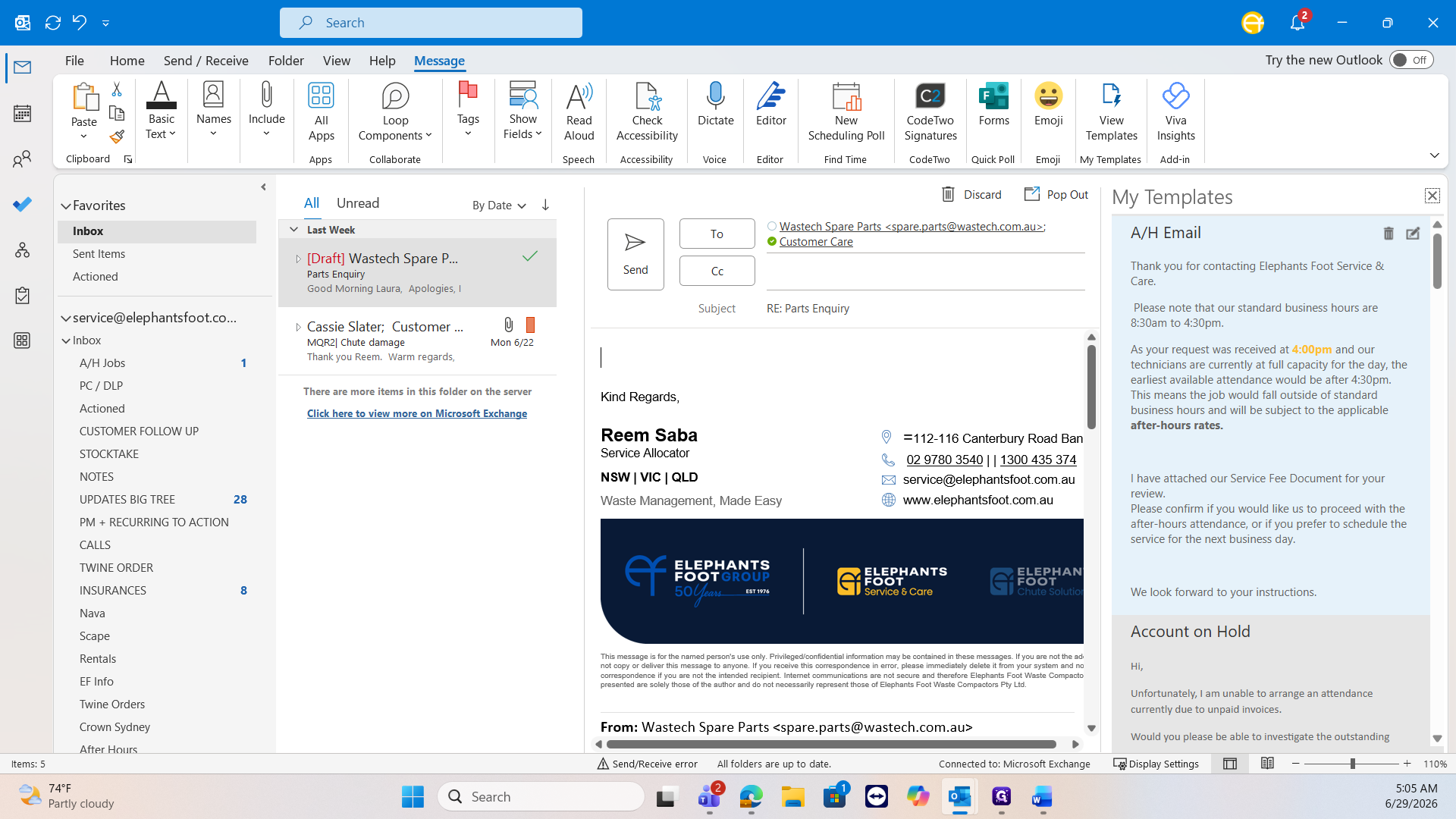Open the File menu
Image resolution: width=1456 pixels, height=819 pixels.
pyautogui.click(x=74, y=61)
